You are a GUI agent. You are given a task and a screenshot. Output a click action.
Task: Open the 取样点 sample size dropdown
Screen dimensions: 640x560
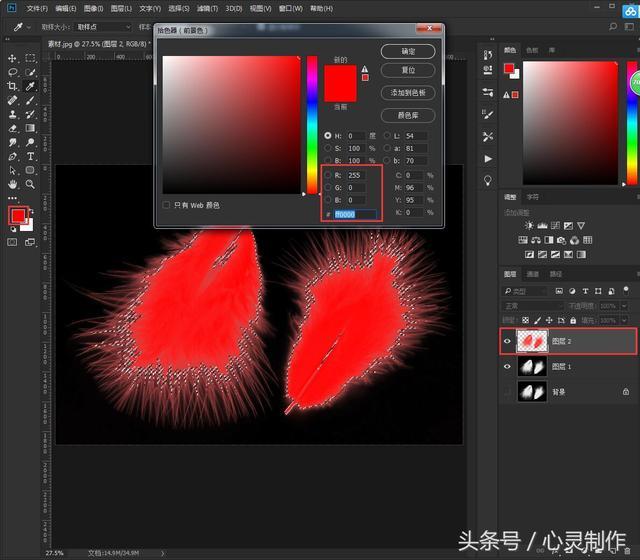pyautogui.click(x=103, y=27)
